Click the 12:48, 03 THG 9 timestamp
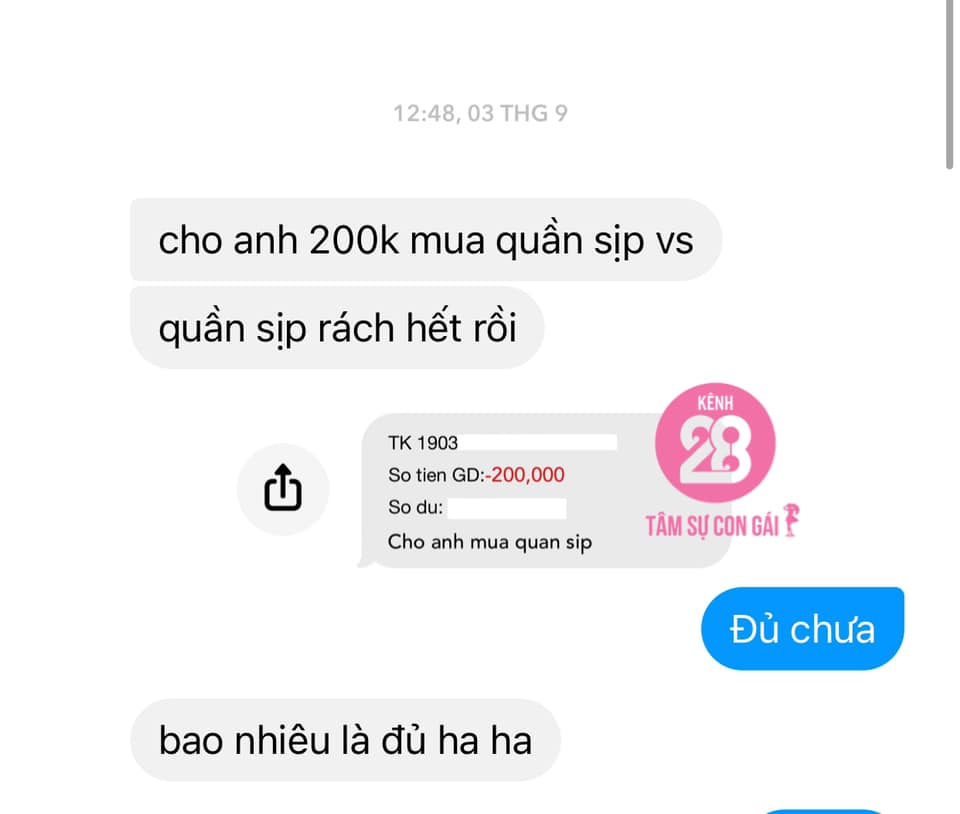The width and height of the screenshot is (960, 814). click(x=480, y=113)
